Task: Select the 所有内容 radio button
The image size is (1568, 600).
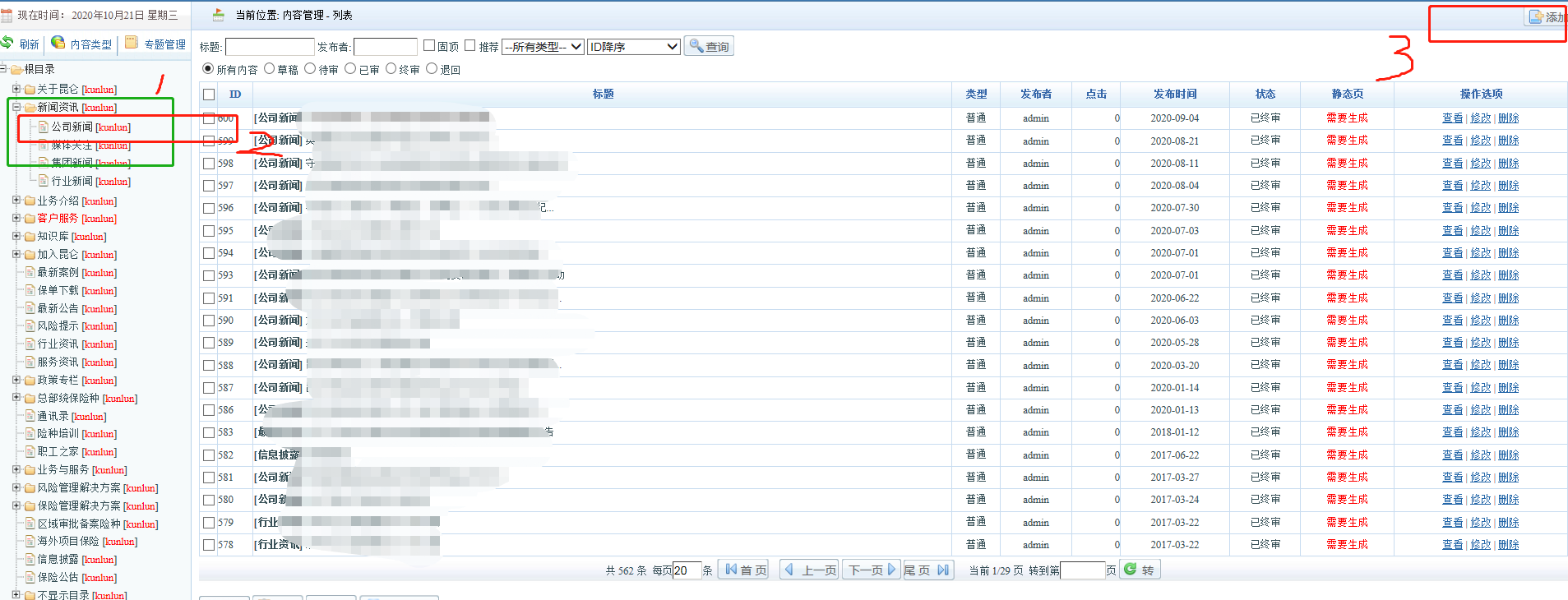Action: point(208,69)
